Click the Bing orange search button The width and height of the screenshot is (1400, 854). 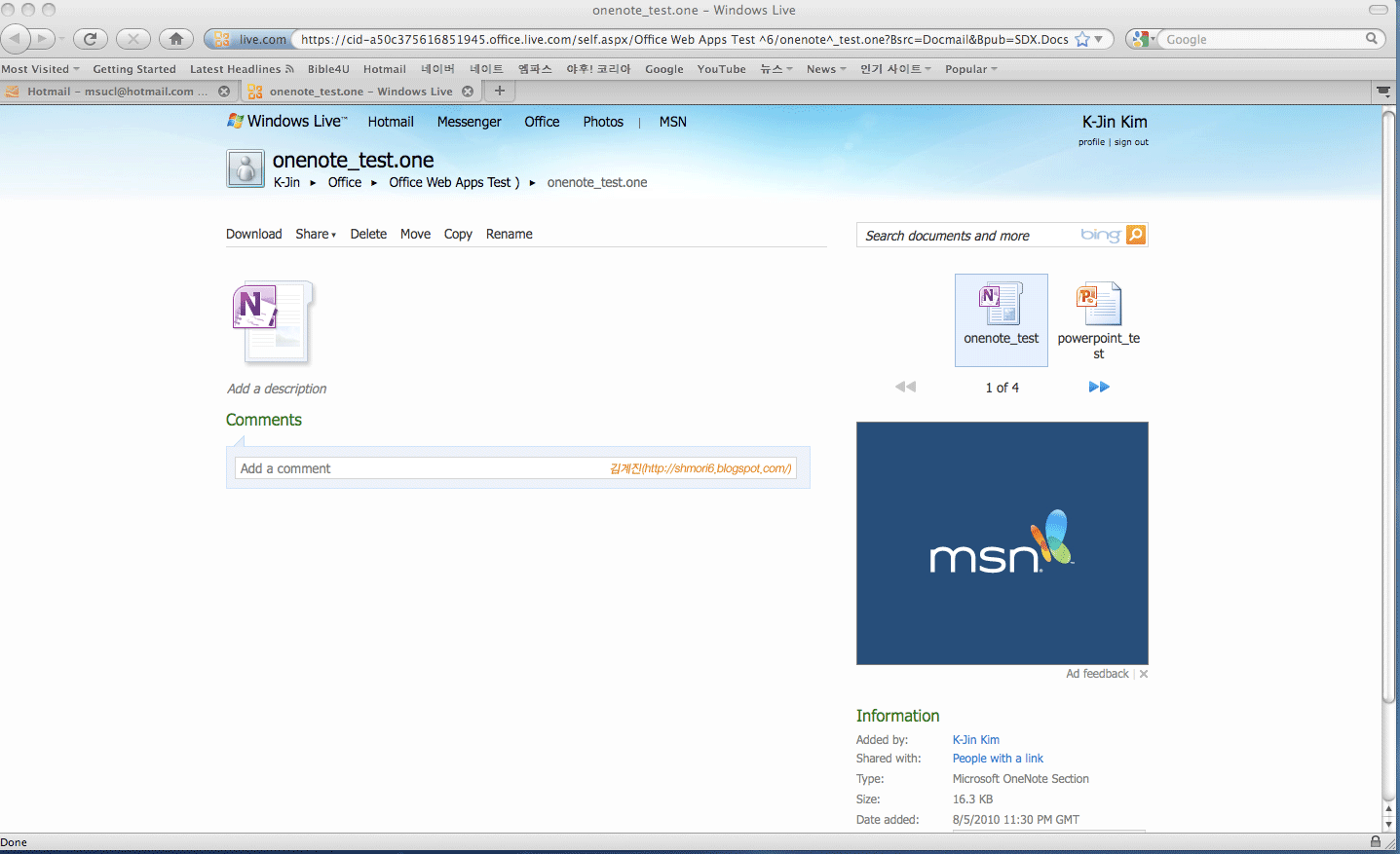1136,235
